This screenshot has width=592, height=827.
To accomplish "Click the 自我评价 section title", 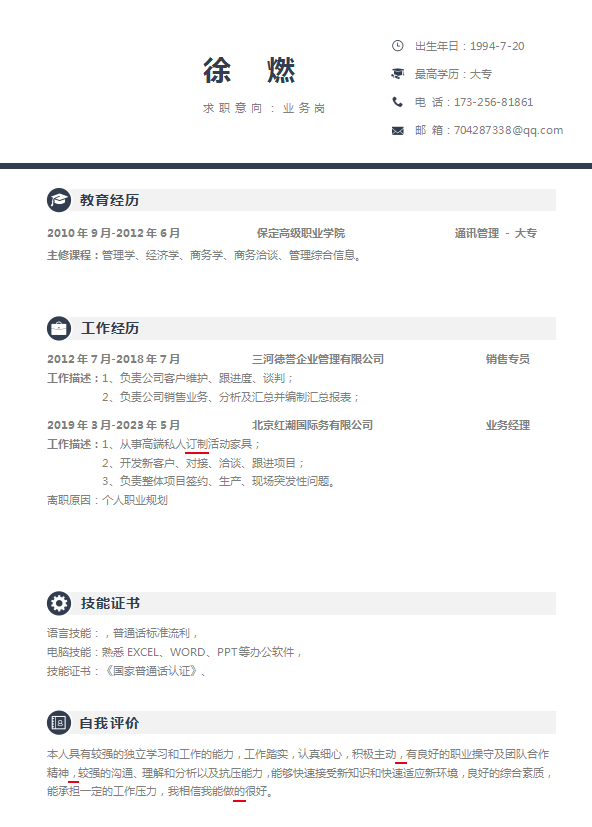I will (110, 723).
